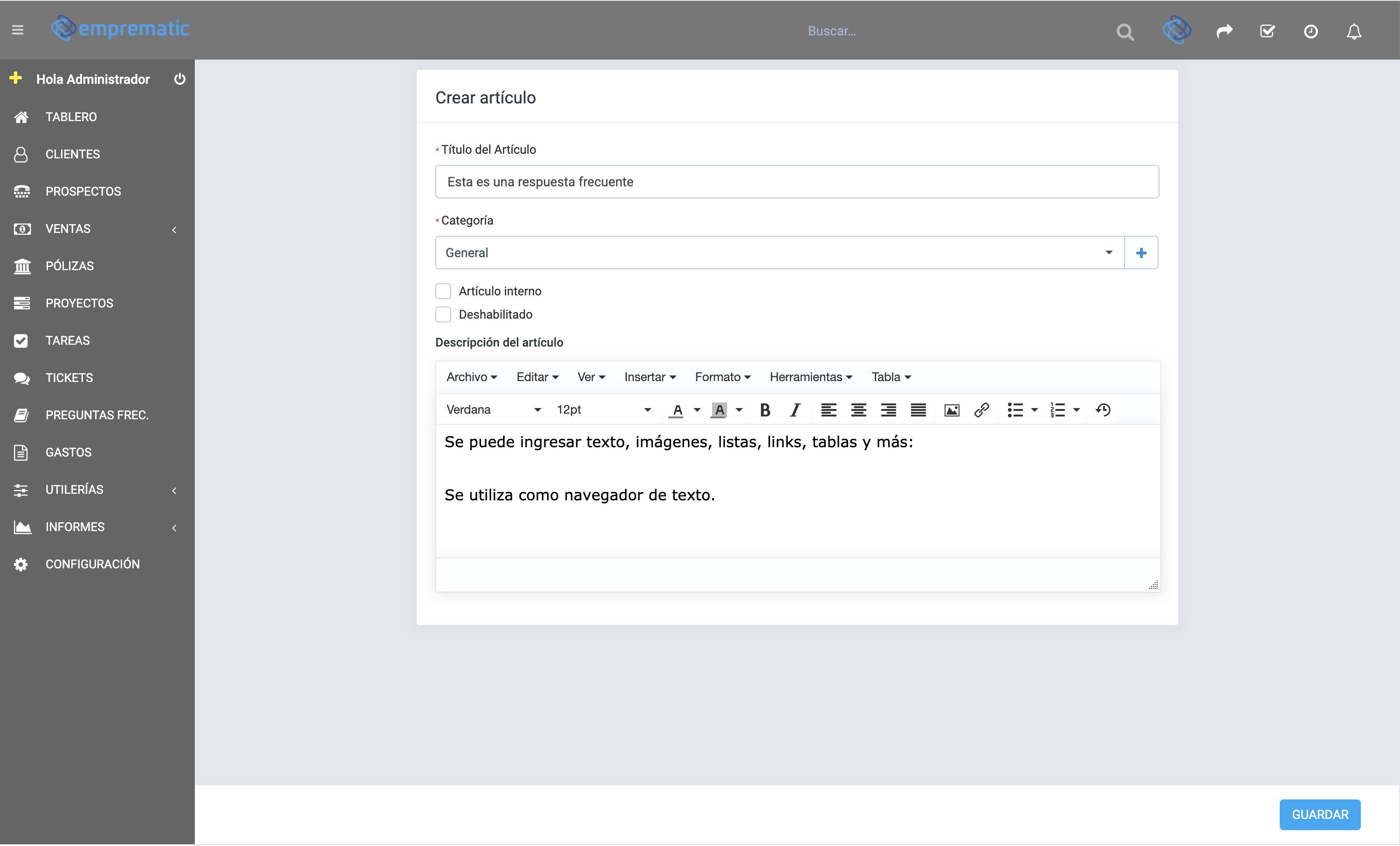Open numbered list style arrow
This screenshot has width=1400, height=846.
1077,410
